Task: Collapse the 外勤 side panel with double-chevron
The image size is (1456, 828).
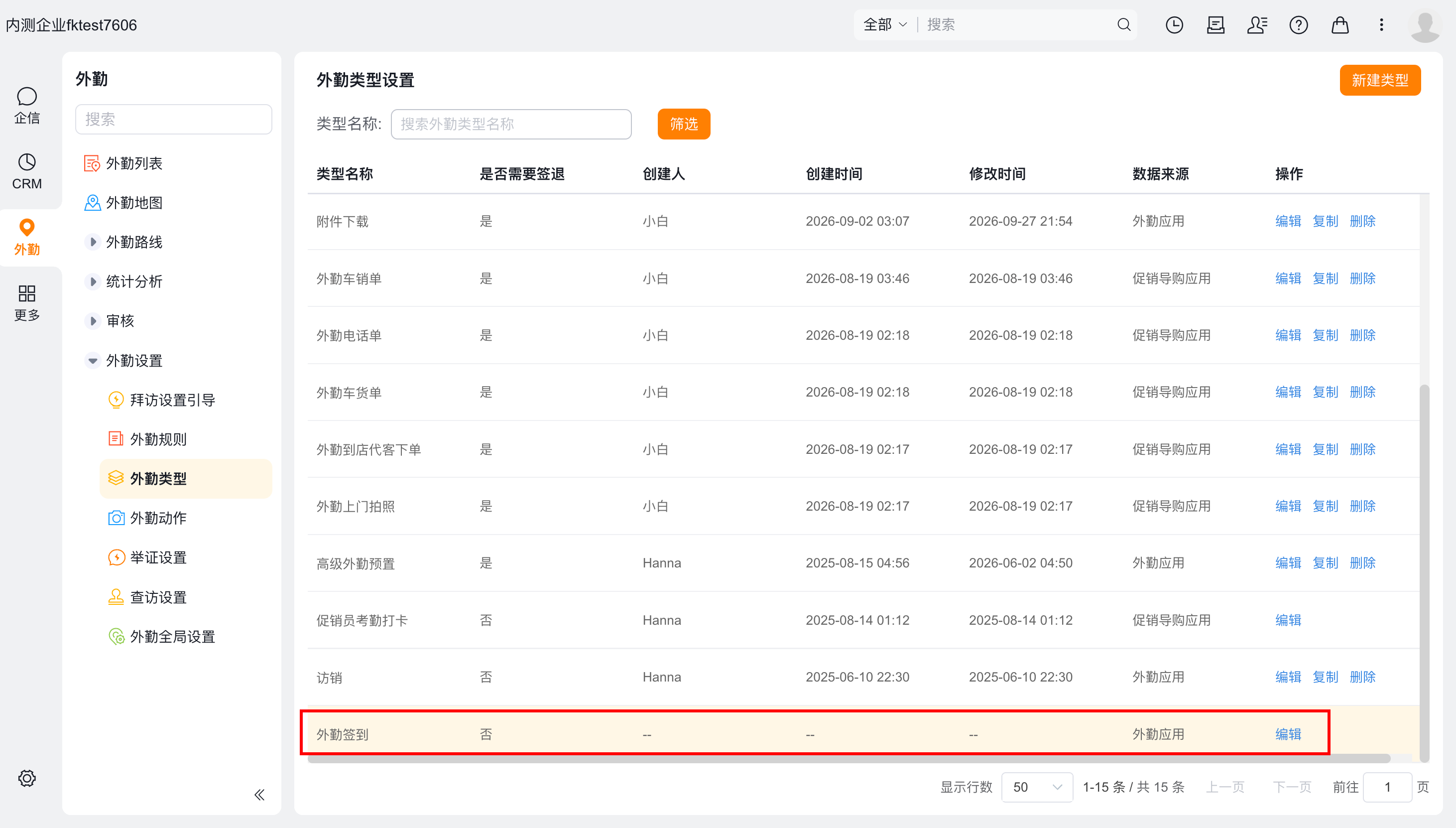Action: [x=259, y=795]
